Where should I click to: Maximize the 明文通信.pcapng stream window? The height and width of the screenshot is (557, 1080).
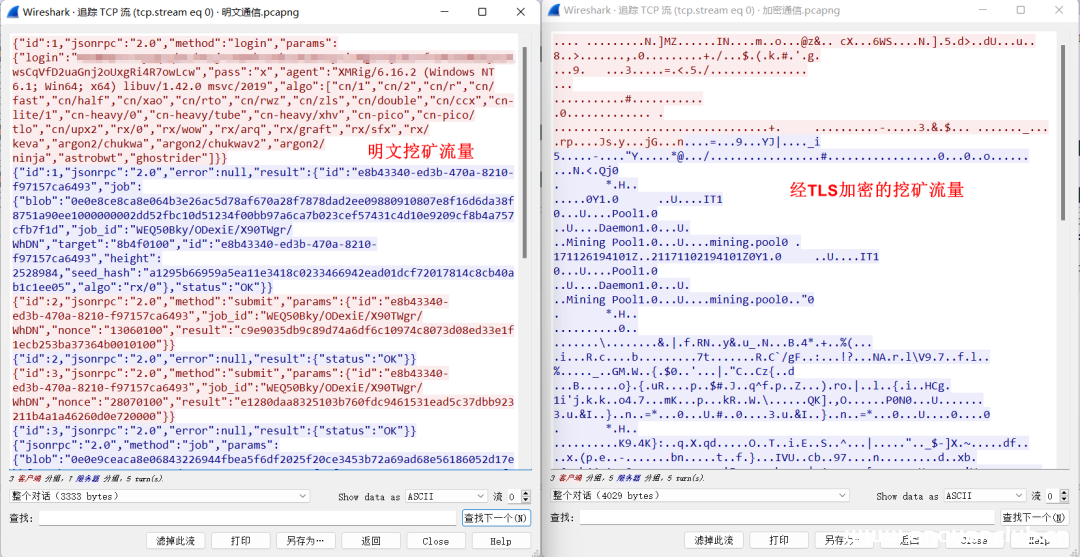coord(482,12)
